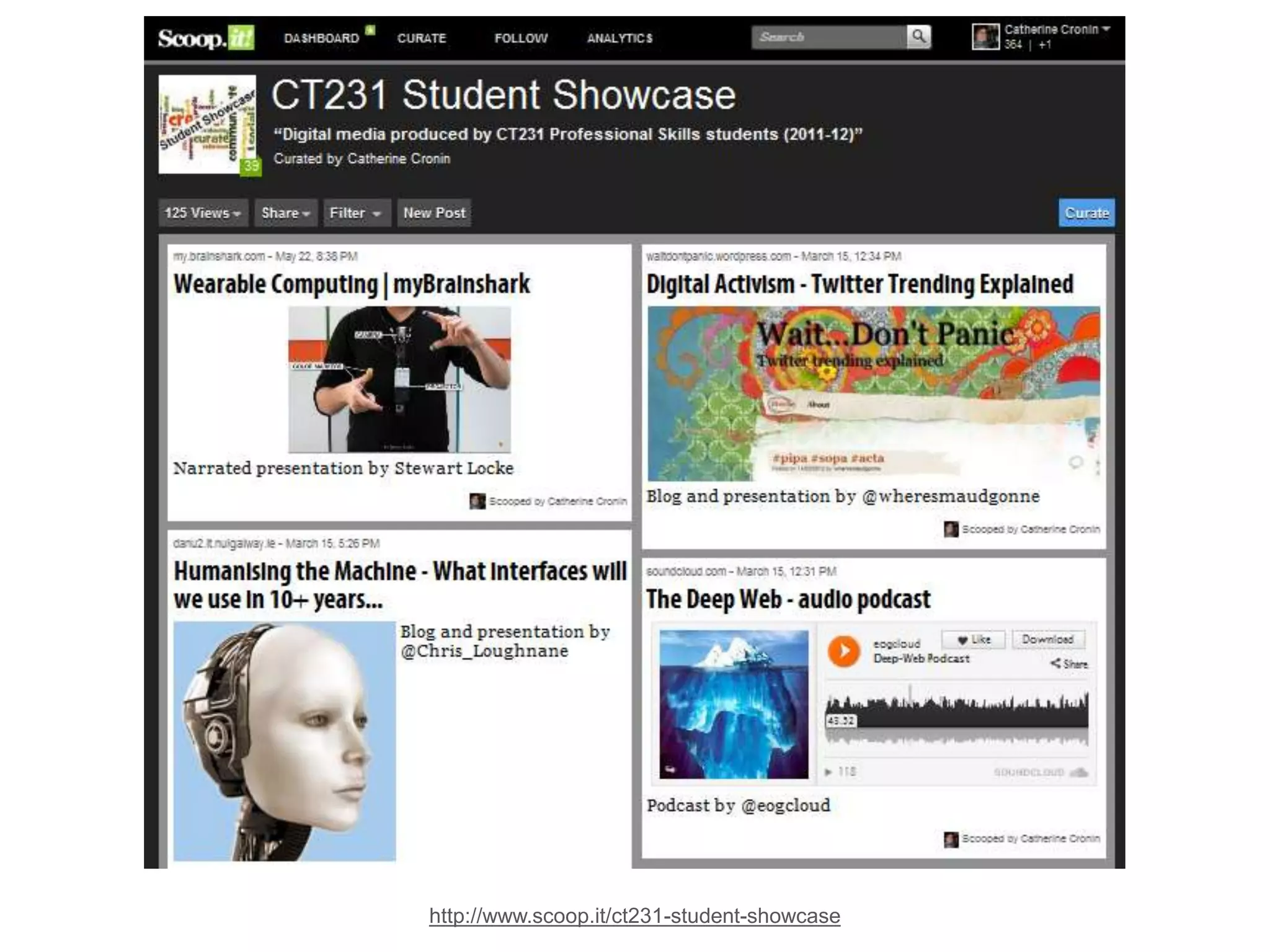Click my.brainshark.com source text

[x=219, y=257]
